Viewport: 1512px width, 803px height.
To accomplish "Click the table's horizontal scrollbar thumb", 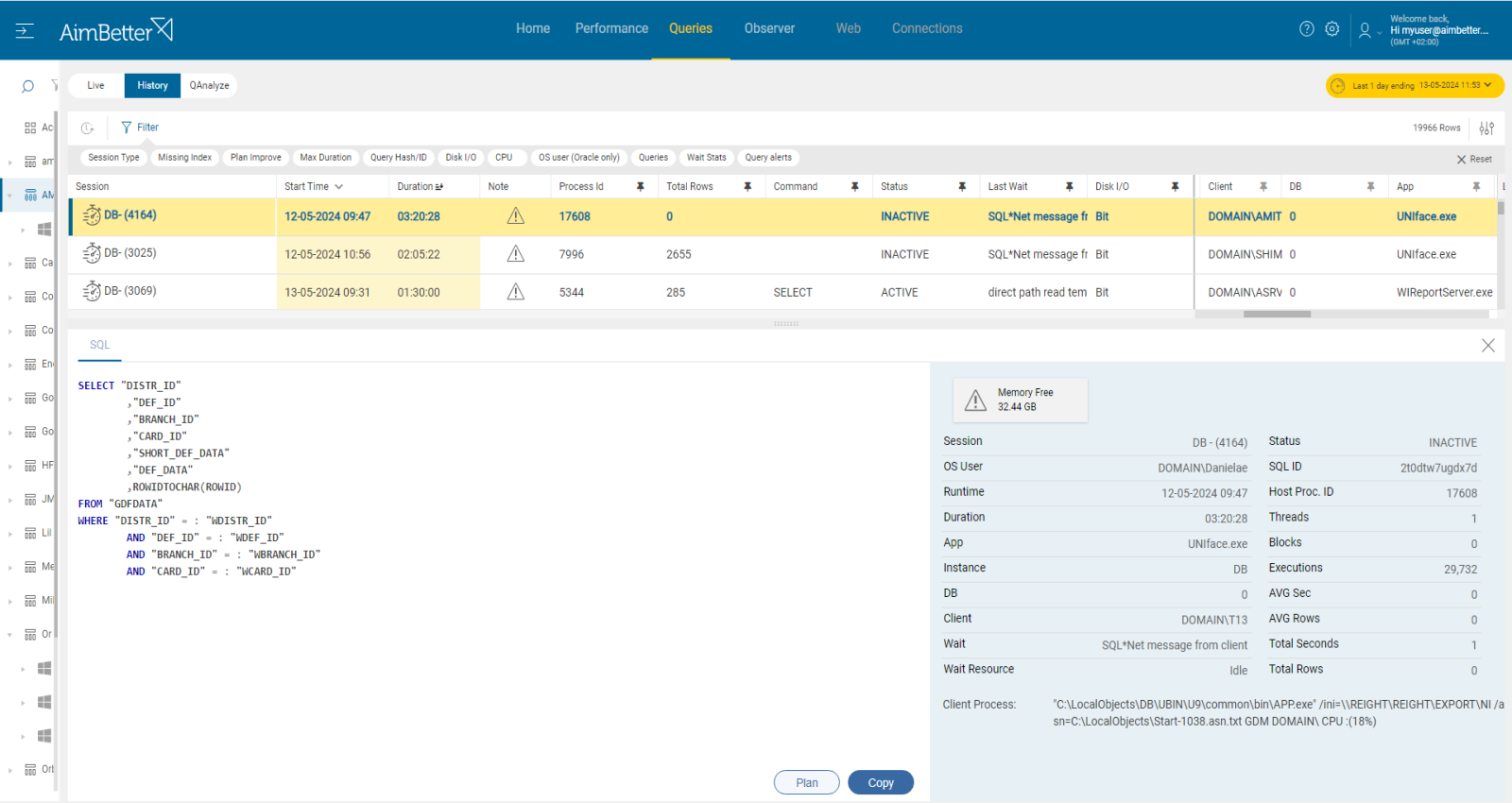I will [1277, 315].
